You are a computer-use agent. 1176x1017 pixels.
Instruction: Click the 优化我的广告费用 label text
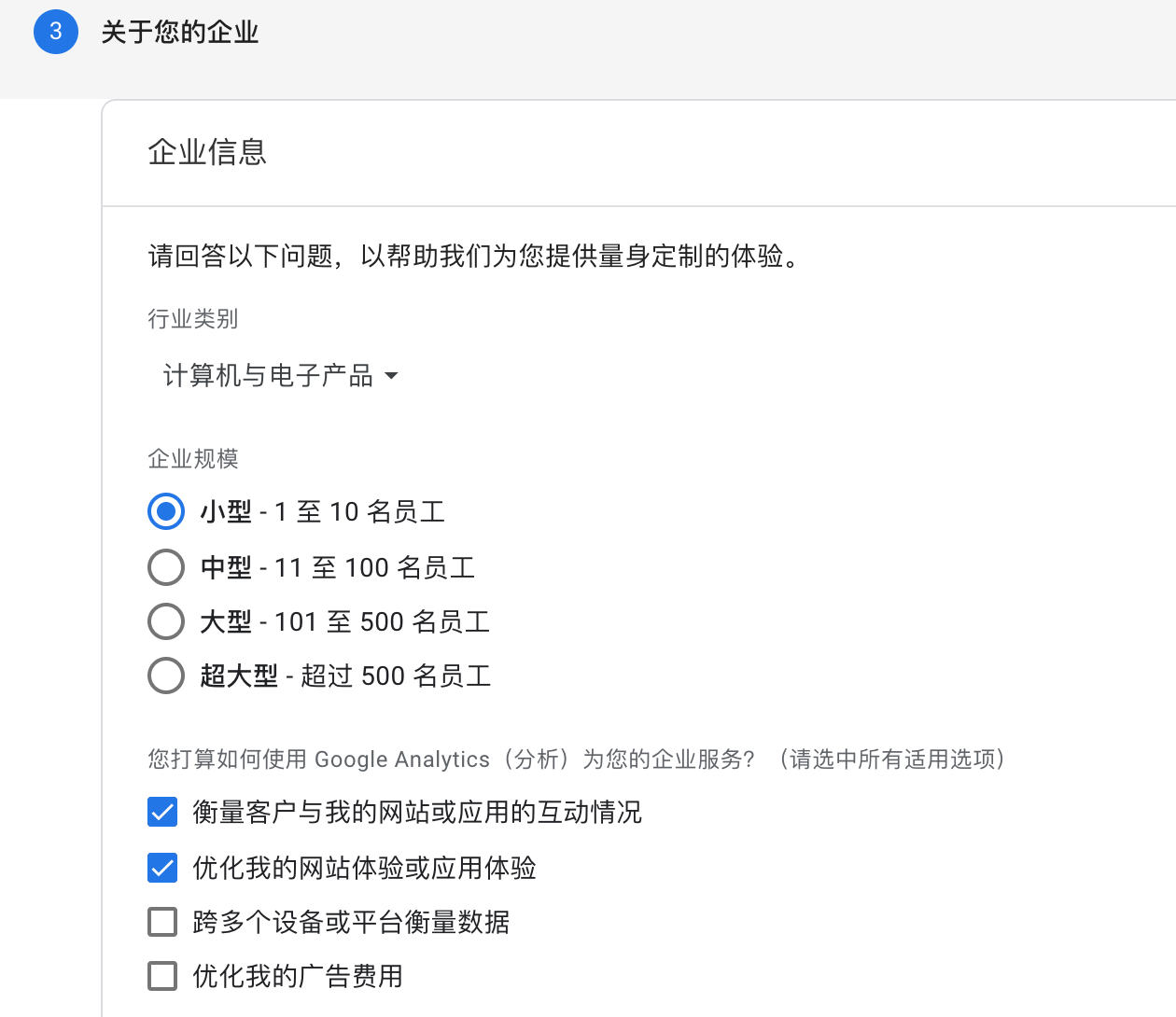(x=298, y=976)
